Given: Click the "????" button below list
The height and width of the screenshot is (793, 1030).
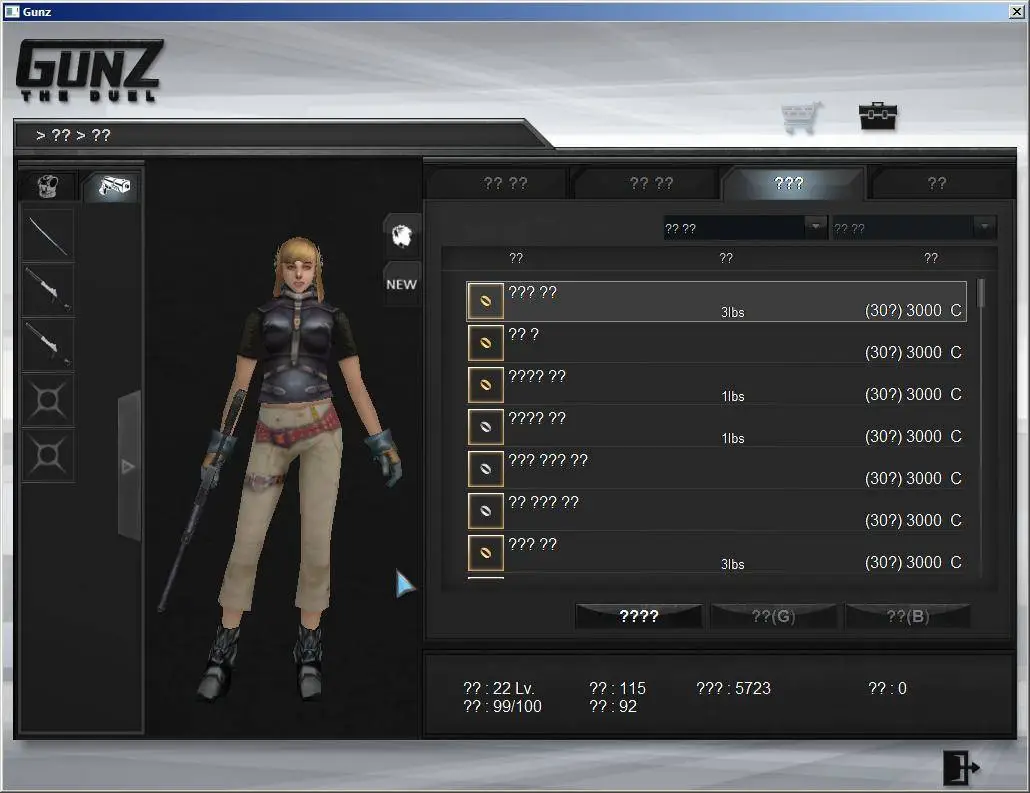Looking at the screenshot, I should pyautogui.click(x=638, y=616).
